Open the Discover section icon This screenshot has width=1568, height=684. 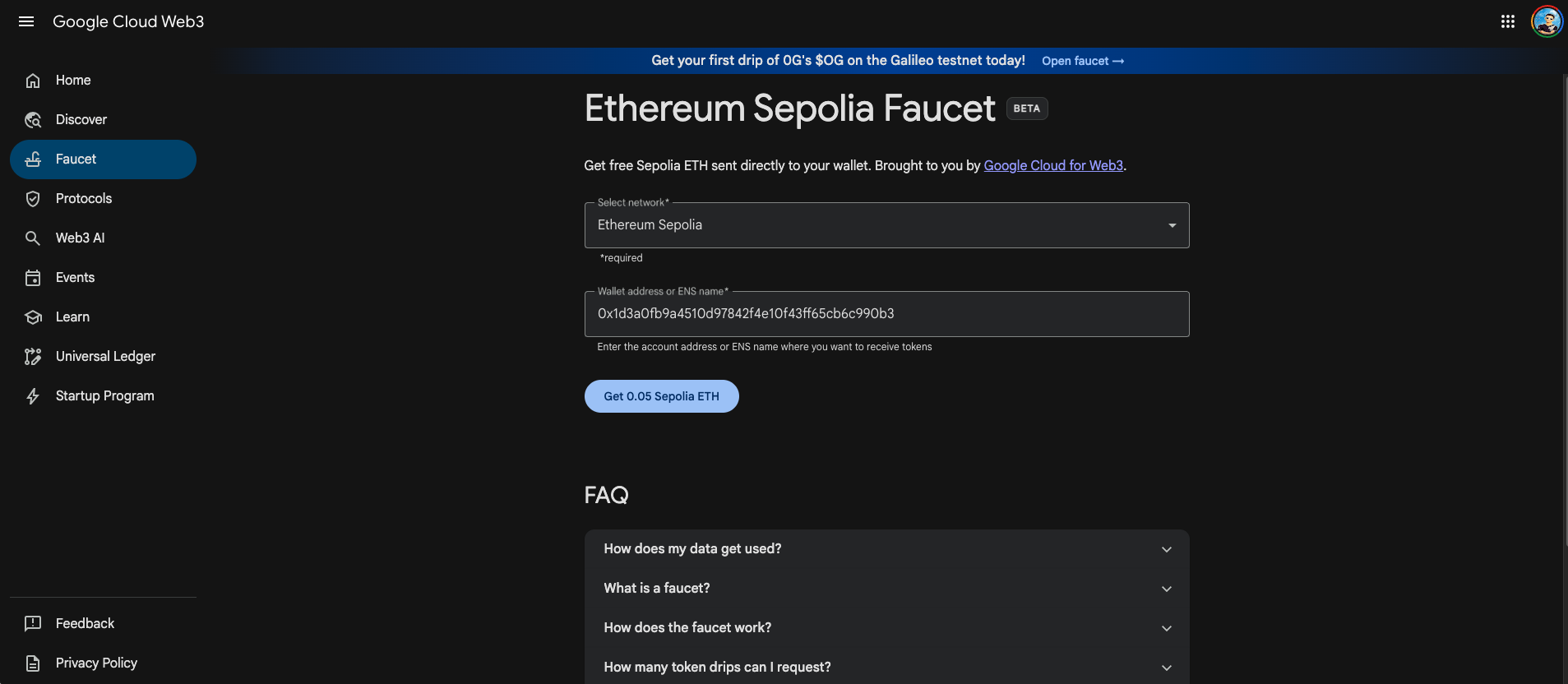[x=33, y=119]
